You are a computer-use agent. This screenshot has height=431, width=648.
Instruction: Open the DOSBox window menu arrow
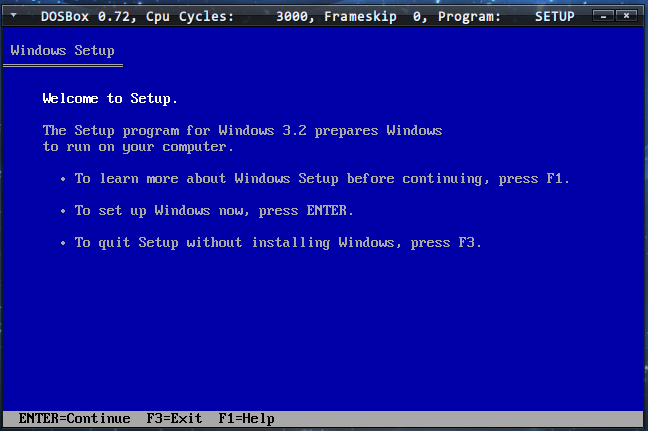[14, 15]
